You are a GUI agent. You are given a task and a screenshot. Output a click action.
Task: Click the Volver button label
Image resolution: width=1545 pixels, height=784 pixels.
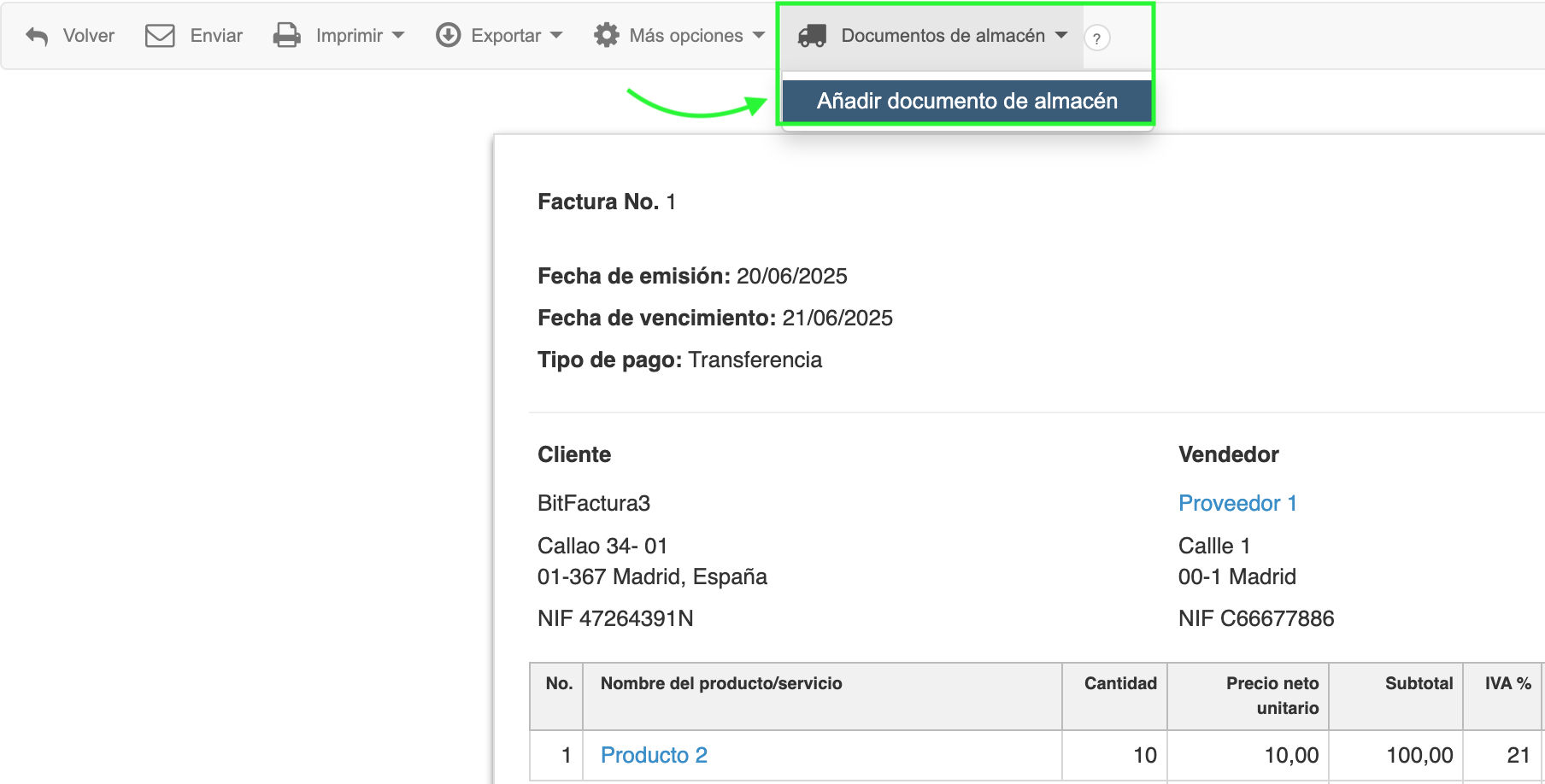88,36
